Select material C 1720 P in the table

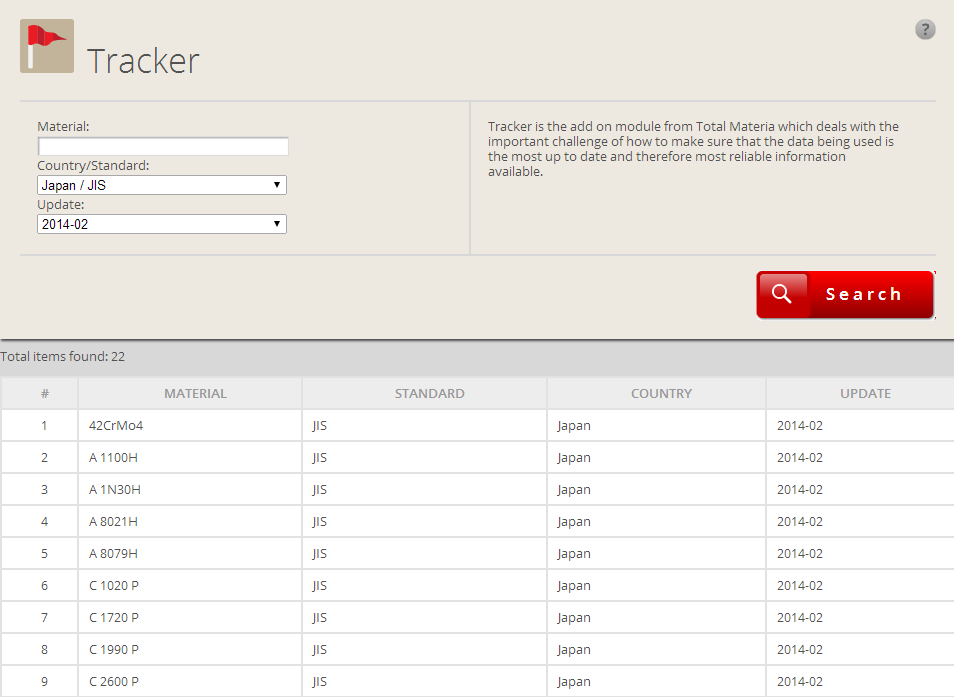114,617
